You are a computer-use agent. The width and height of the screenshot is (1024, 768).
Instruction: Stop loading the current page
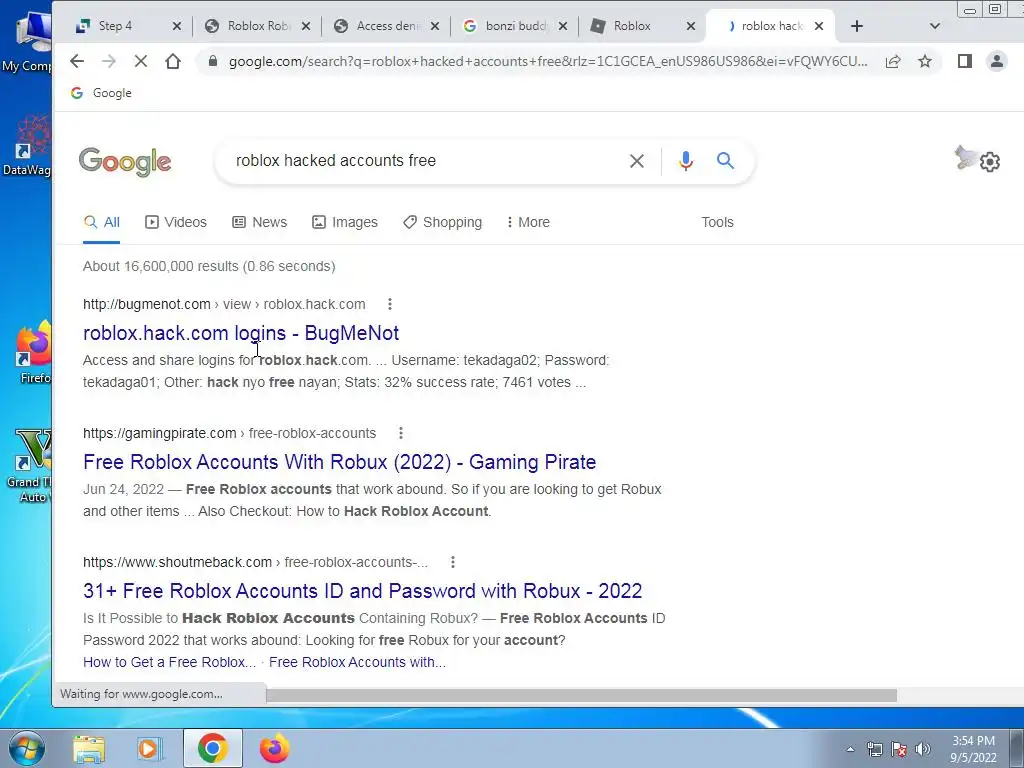pyautogui.click(x=140, y=61)
